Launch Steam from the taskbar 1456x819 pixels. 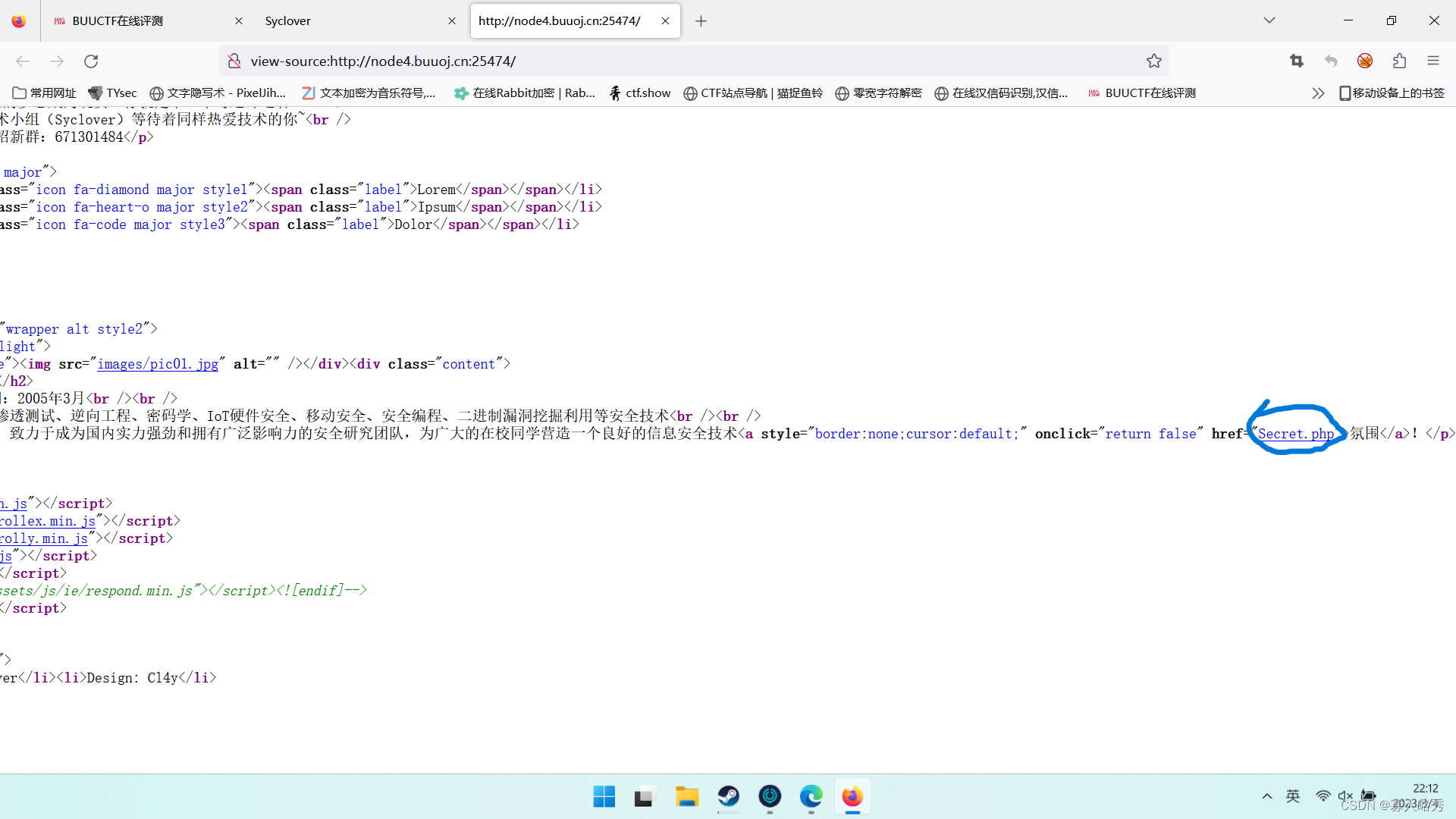click(729, 796)
